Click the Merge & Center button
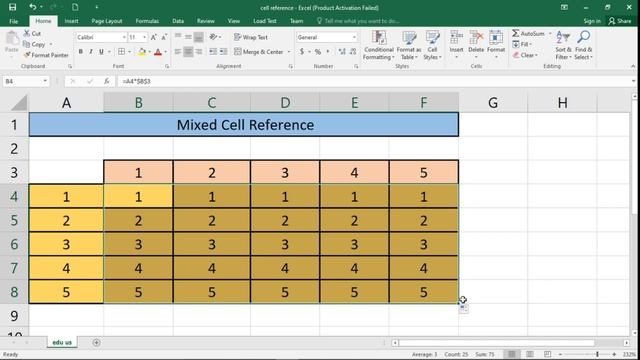The height and width of the screenshot is (360, 640). pyautogui.click(x=259, y=52)
